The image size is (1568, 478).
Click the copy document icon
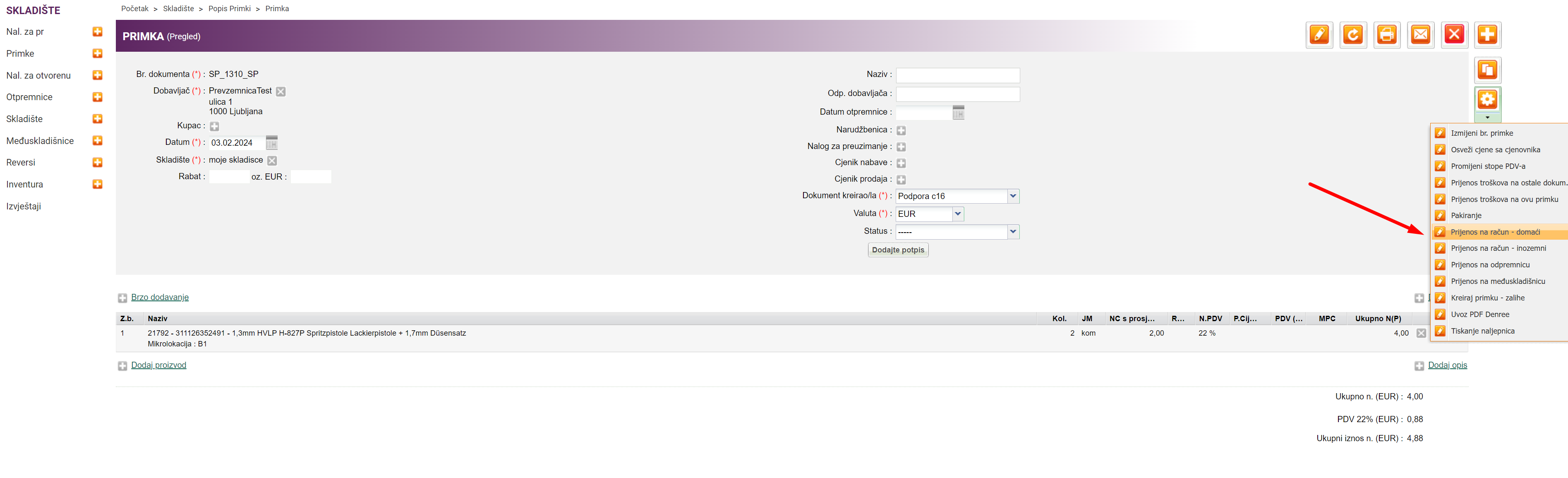1487,70
